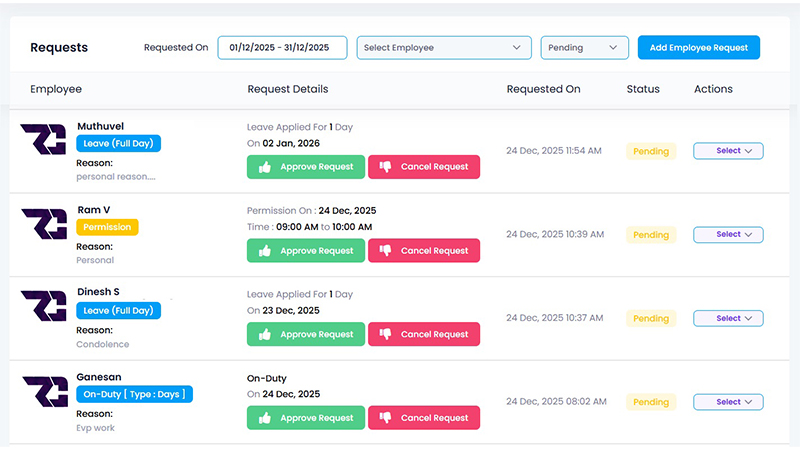Click the Add Employee Request button

(699, 47)
